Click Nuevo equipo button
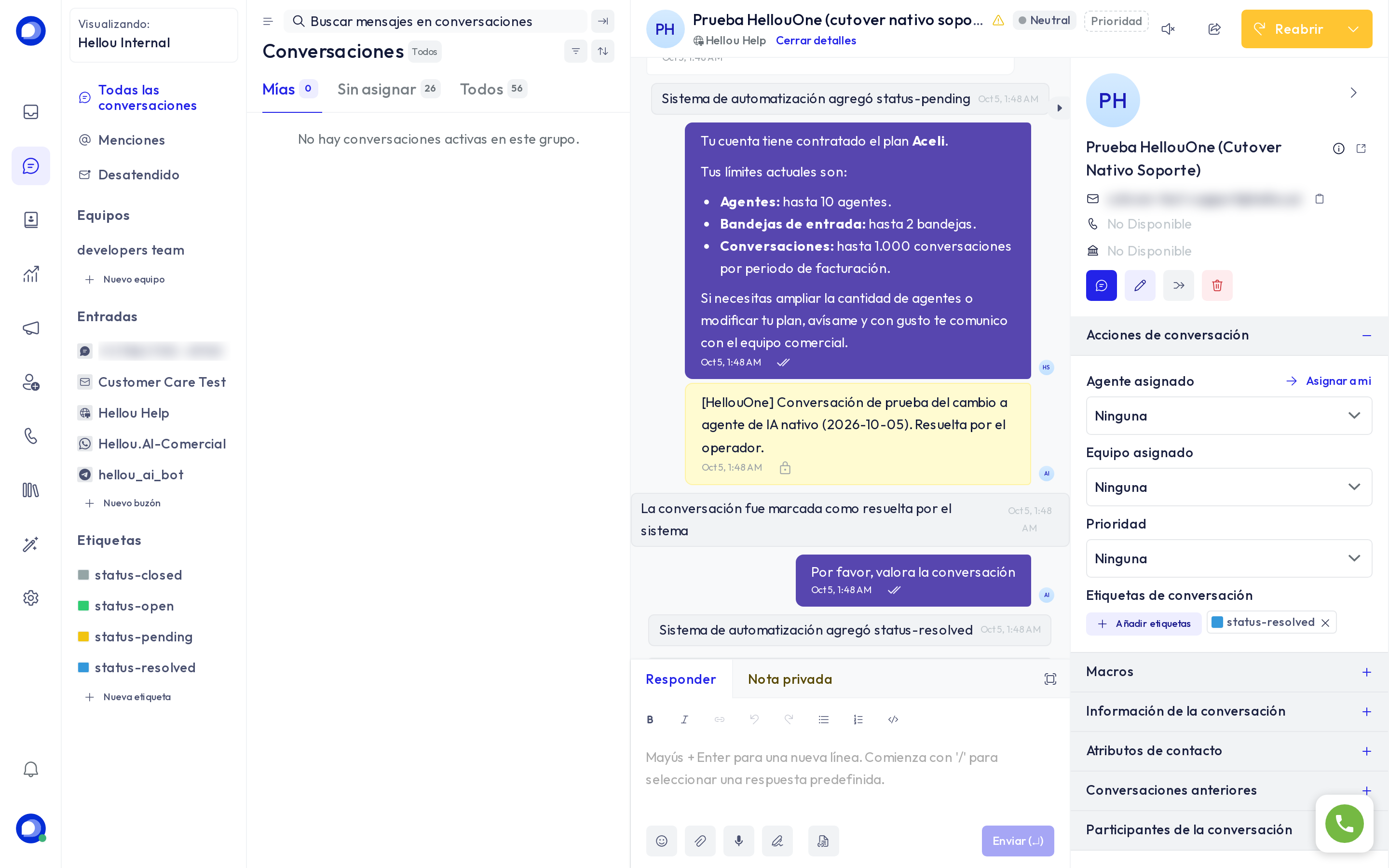Viewport: 1389px width, 868px height. (125, 280)
